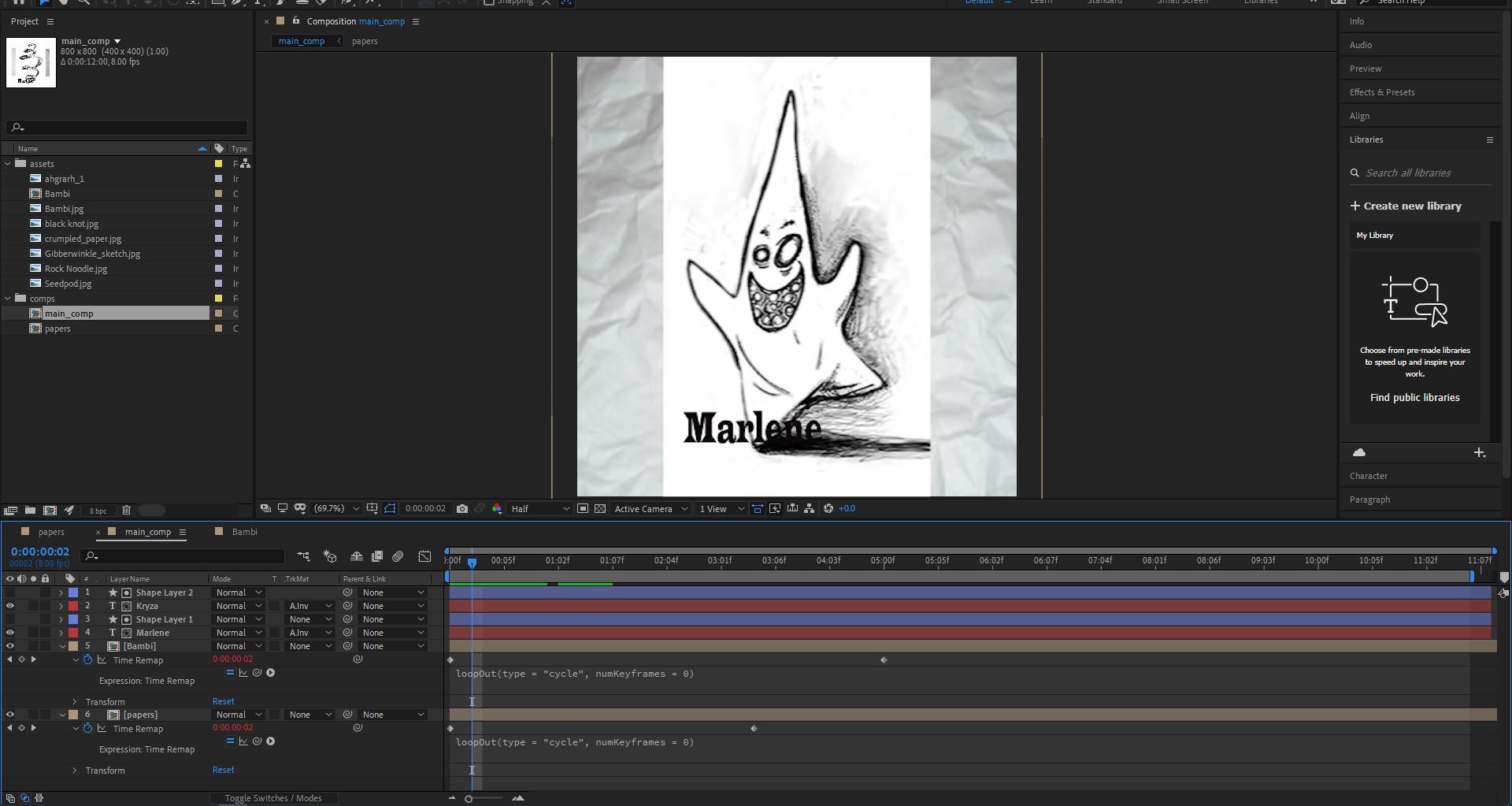Toggle visibility of the Kryza layer
This screenshot has height=806, width=1512.
point(10,606)
